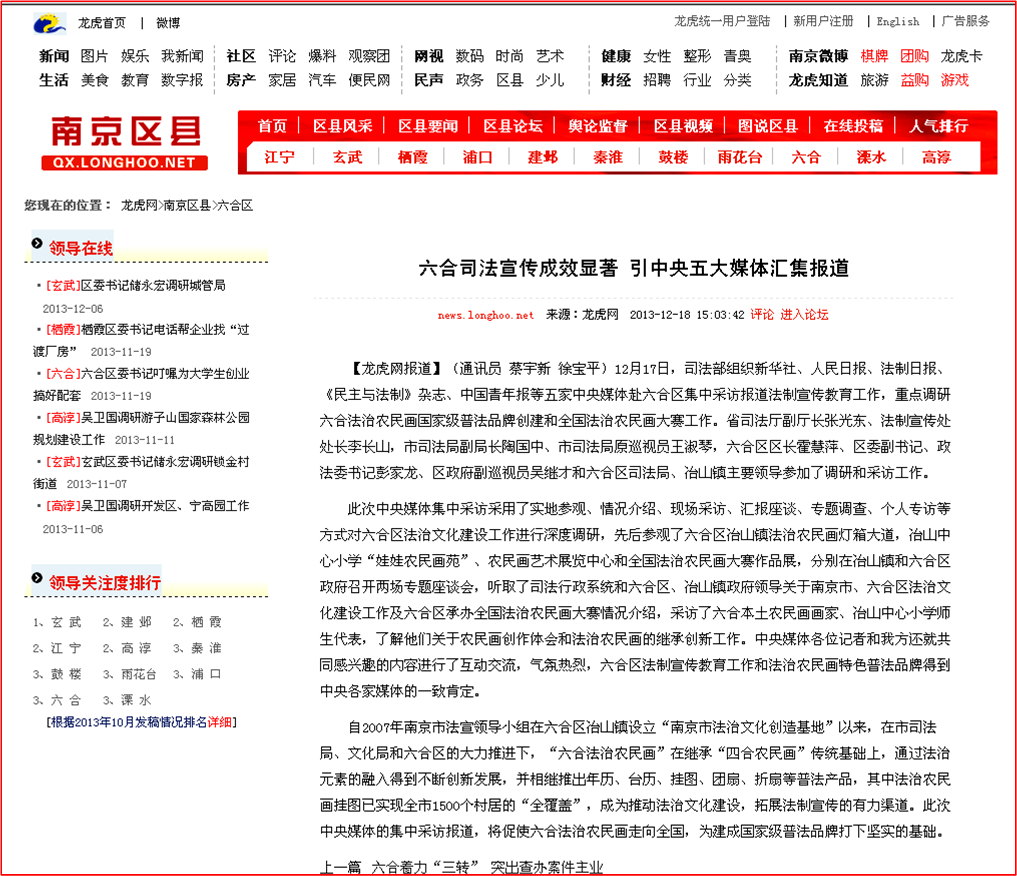This screenshot has height=876, width=1017.
Task: Open the 房产 channel link
Action: click(241, 80)
